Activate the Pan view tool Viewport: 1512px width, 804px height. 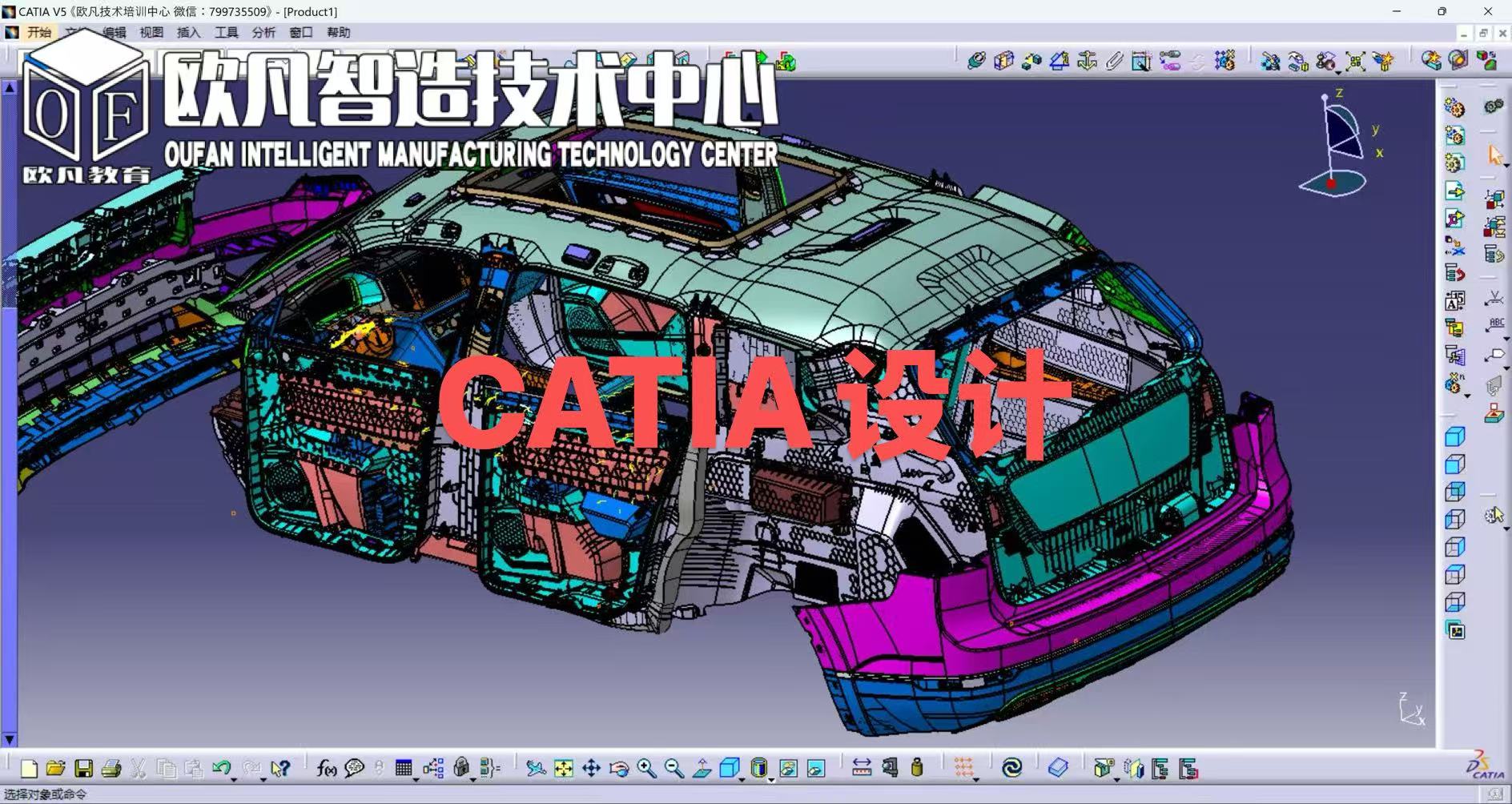point(591,769)
